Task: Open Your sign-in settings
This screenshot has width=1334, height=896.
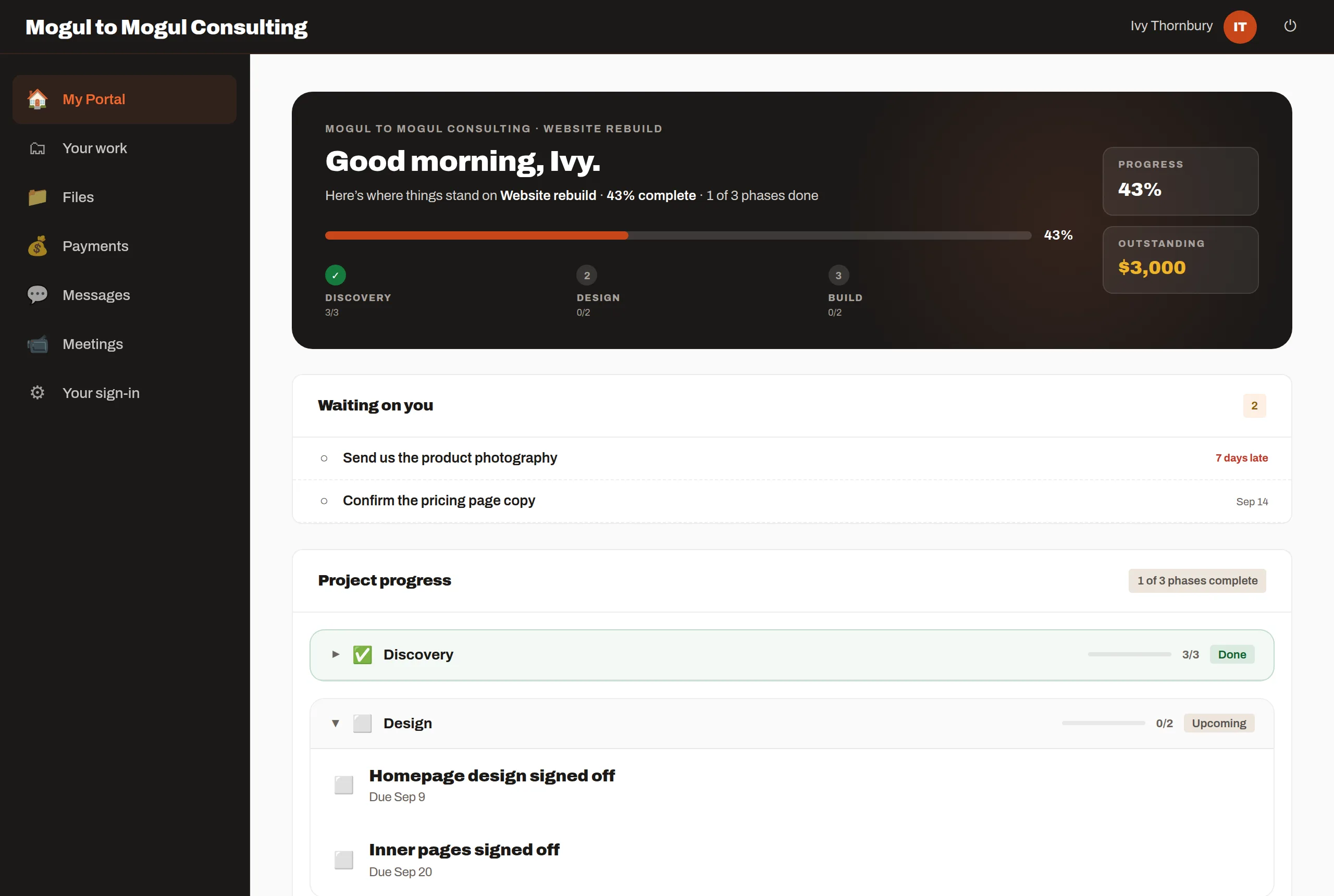Action: (x=124, y=393)
